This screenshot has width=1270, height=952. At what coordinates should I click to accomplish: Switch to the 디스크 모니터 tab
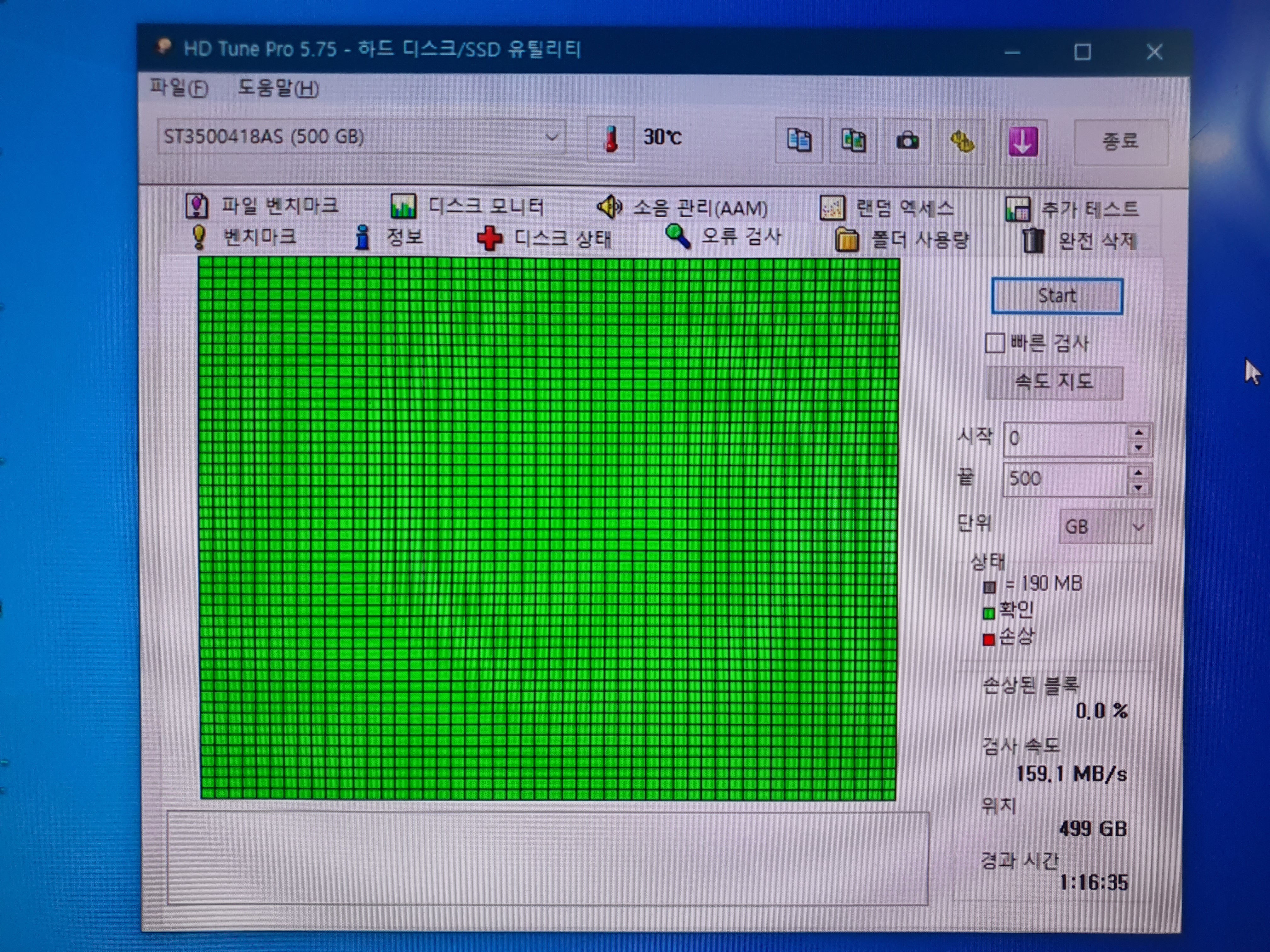click(x=467, y=206)
